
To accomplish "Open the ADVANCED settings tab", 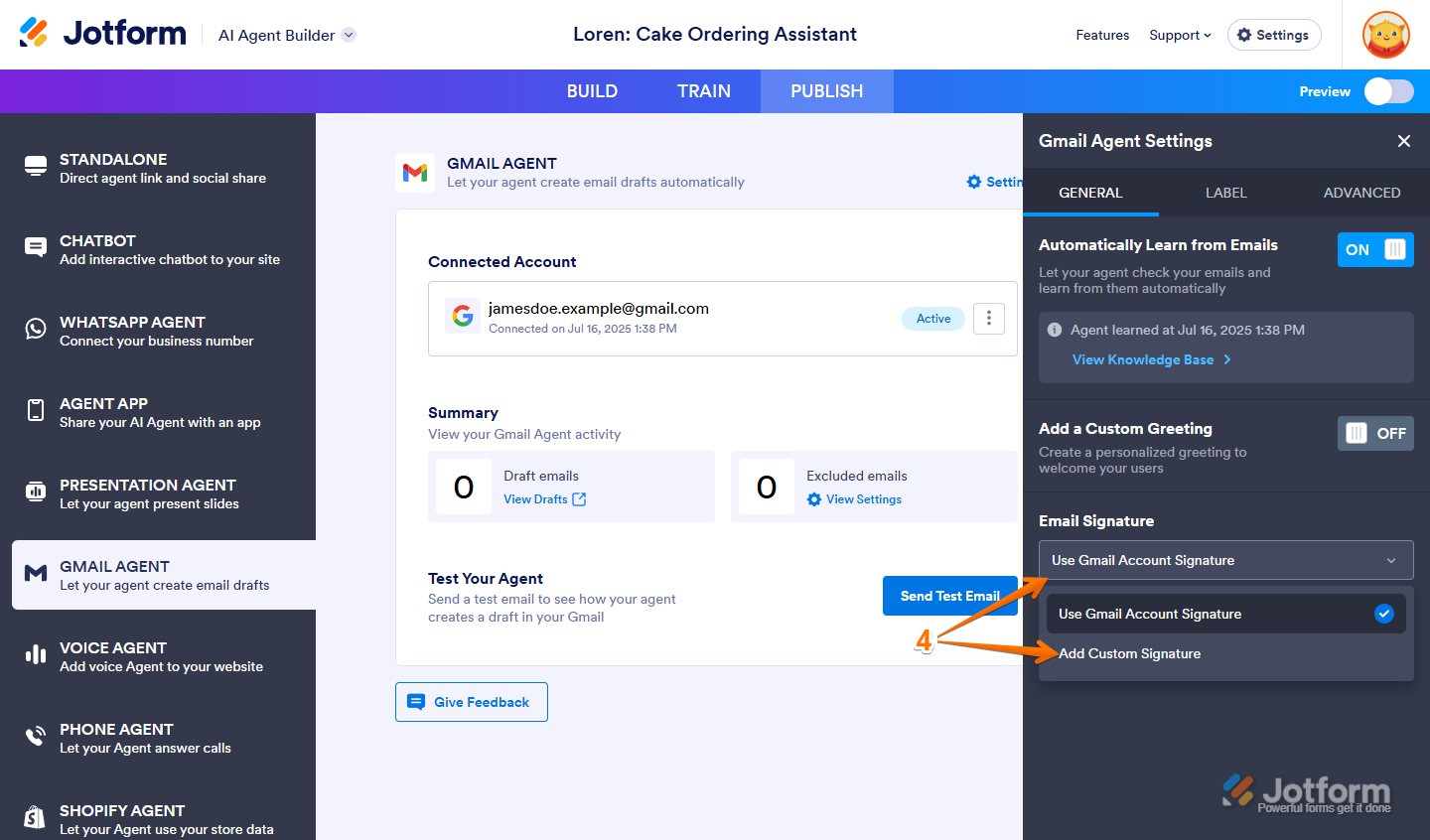I will [x=1362, y=193].
